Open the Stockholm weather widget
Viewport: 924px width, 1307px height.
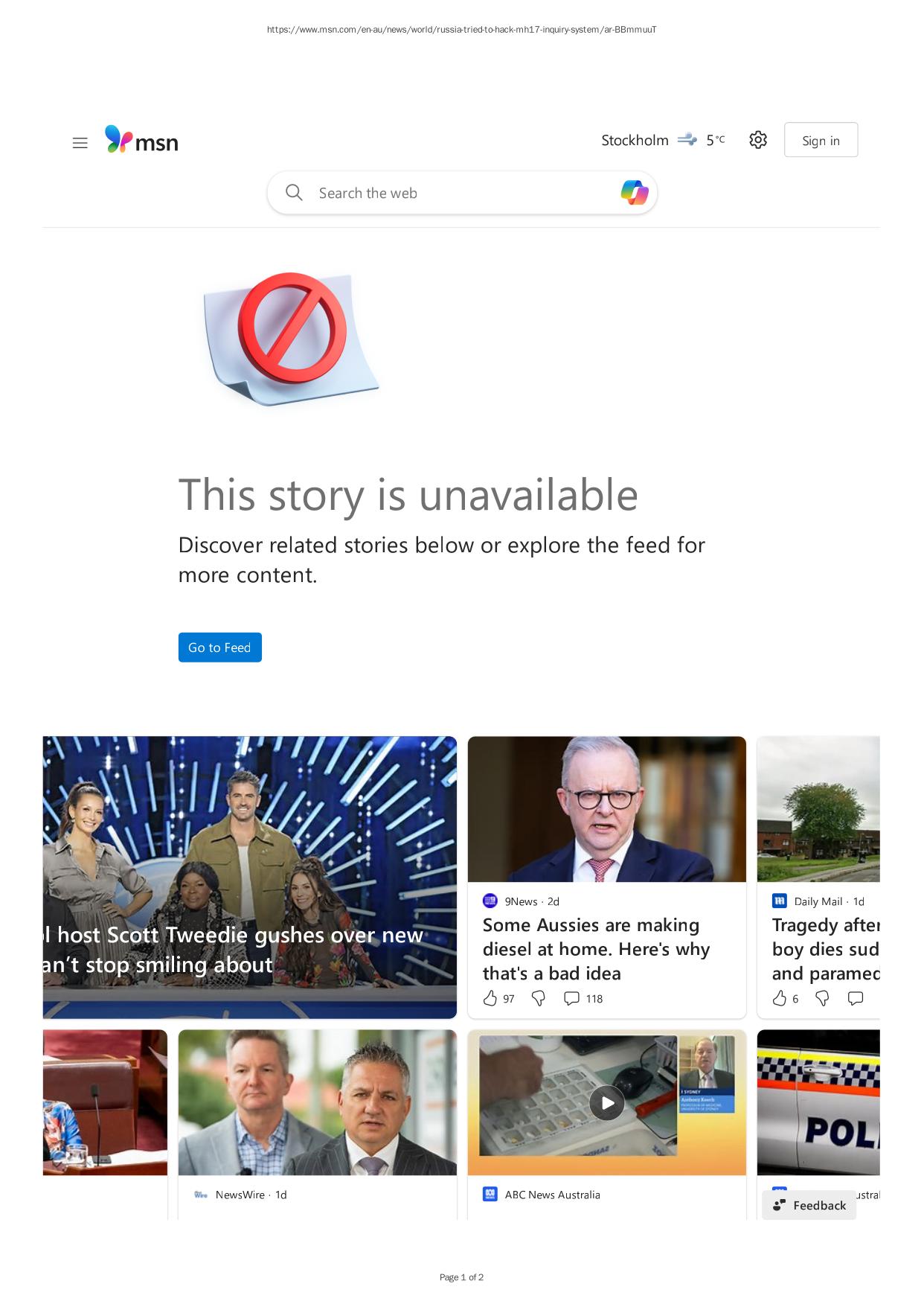tap(663, 140)
